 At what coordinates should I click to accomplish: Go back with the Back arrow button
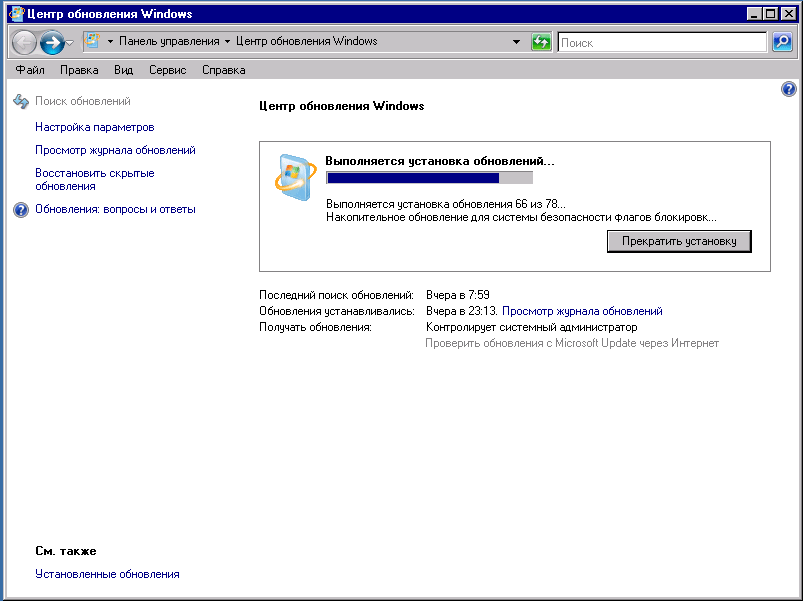tap(24, 42)
